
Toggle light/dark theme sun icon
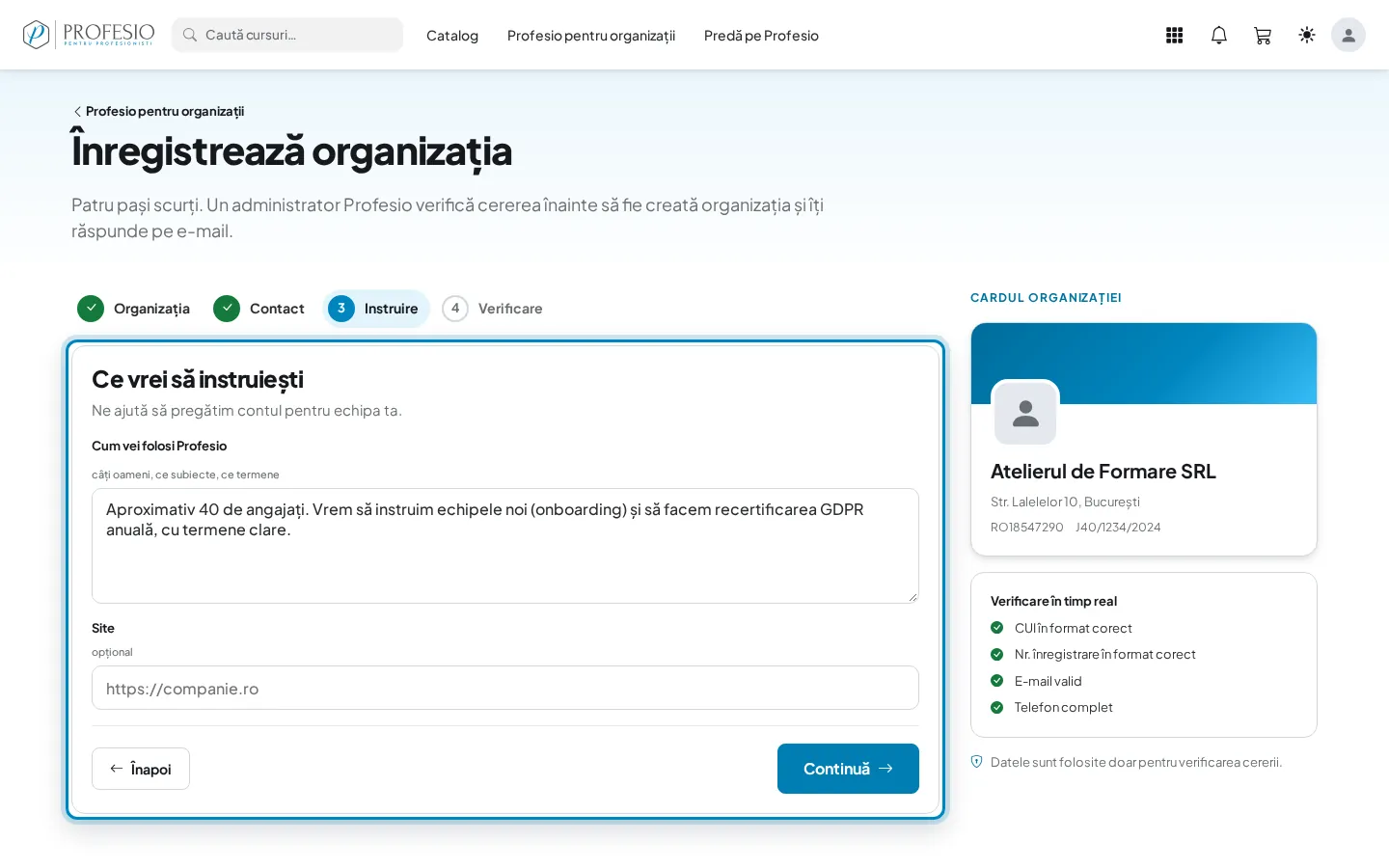(x=1307, y=35)
